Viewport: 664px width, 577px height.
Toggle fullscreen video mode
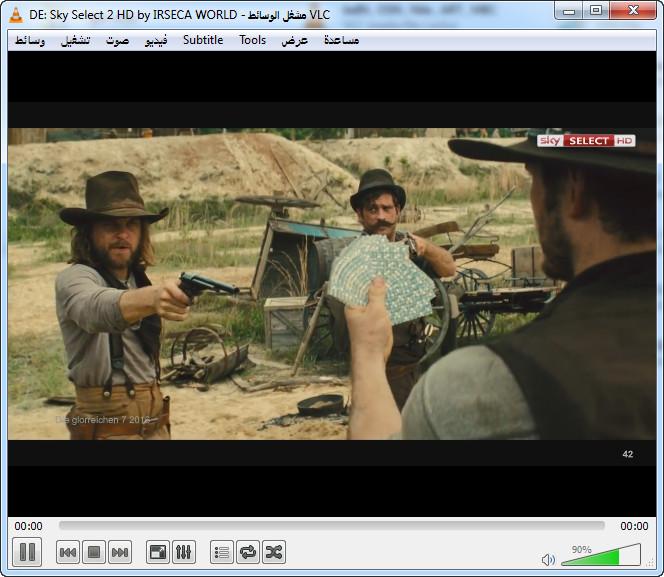pos(158,552)
